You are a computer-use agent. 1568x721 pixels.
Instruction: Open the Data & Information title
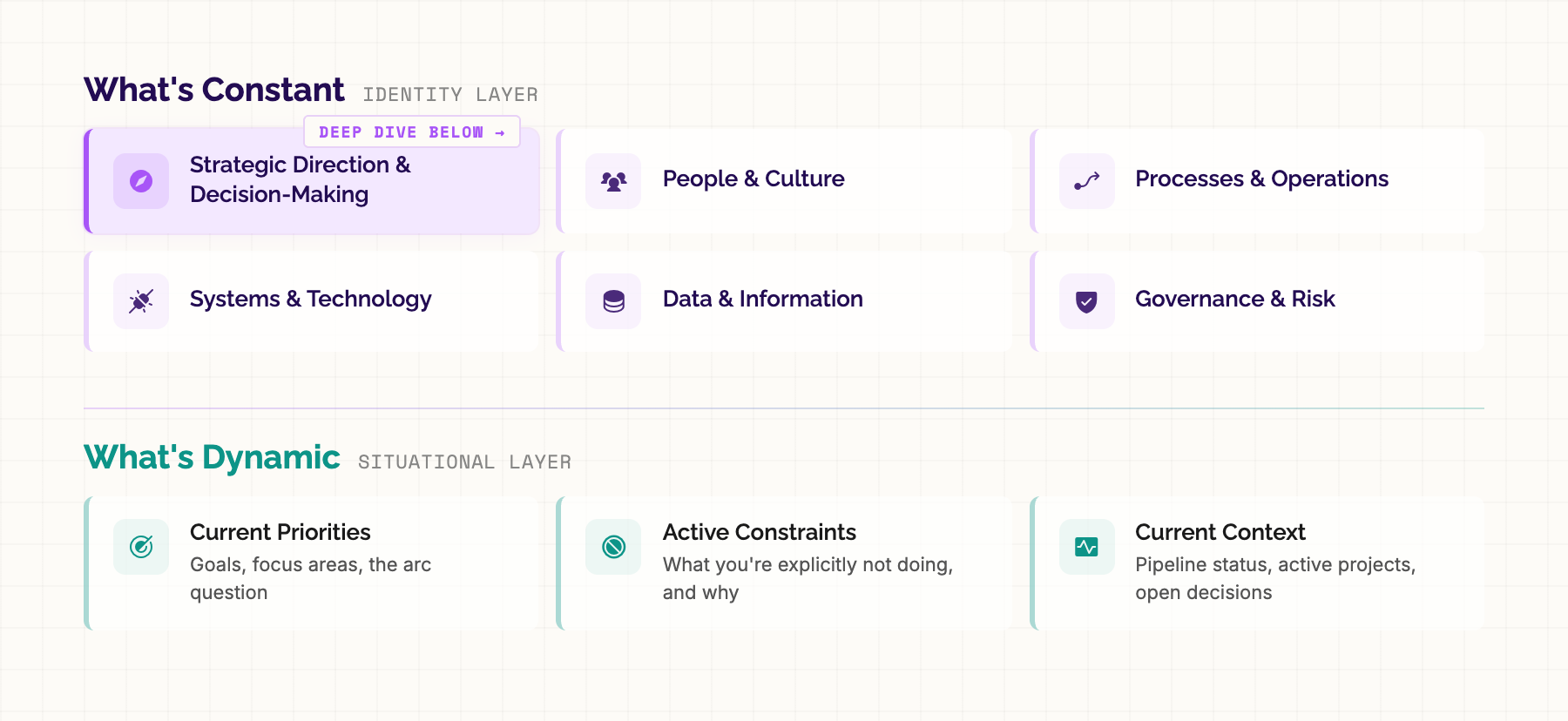pos(762,299)
